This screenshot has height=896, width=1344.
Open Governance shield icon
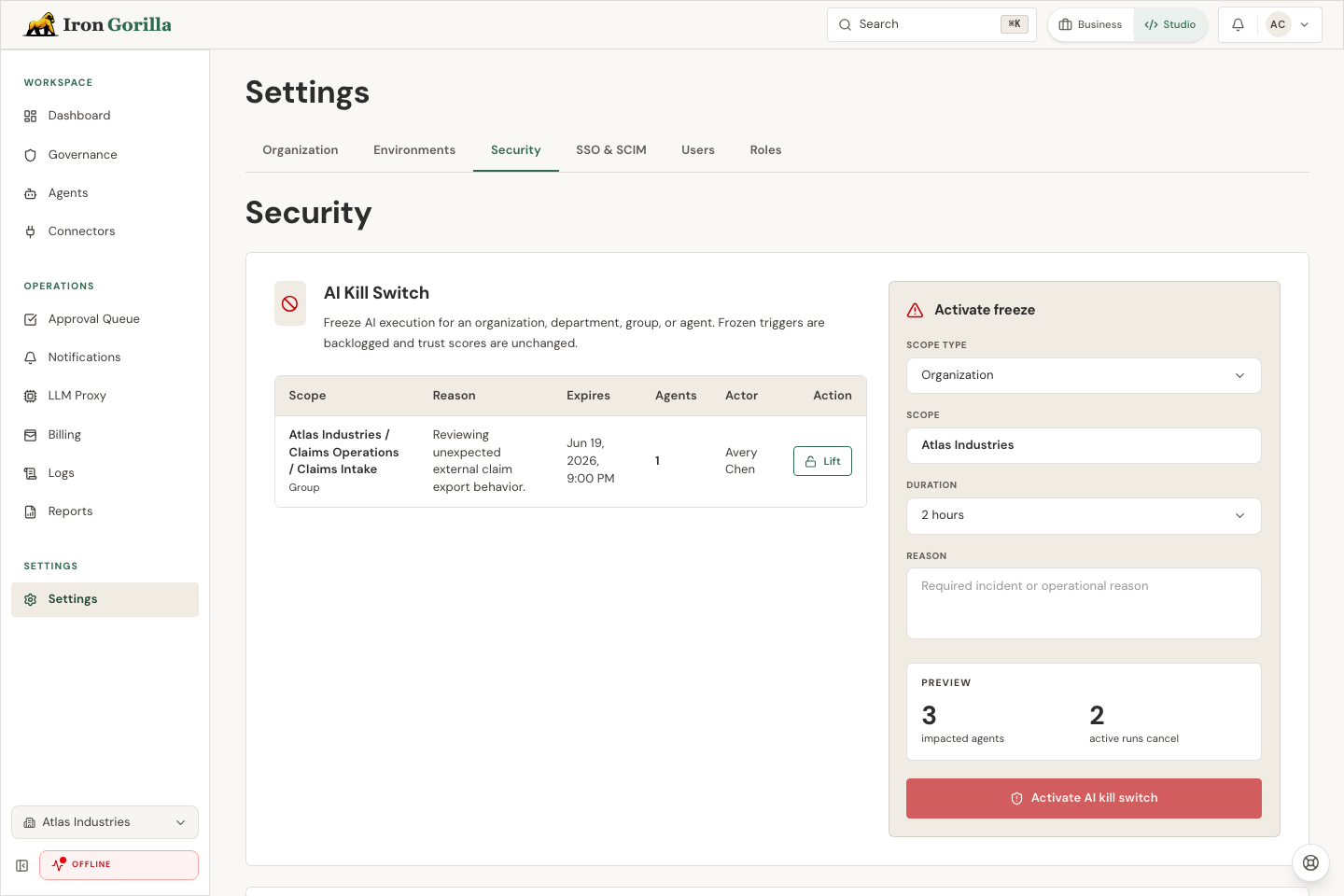tap(30, 155)
